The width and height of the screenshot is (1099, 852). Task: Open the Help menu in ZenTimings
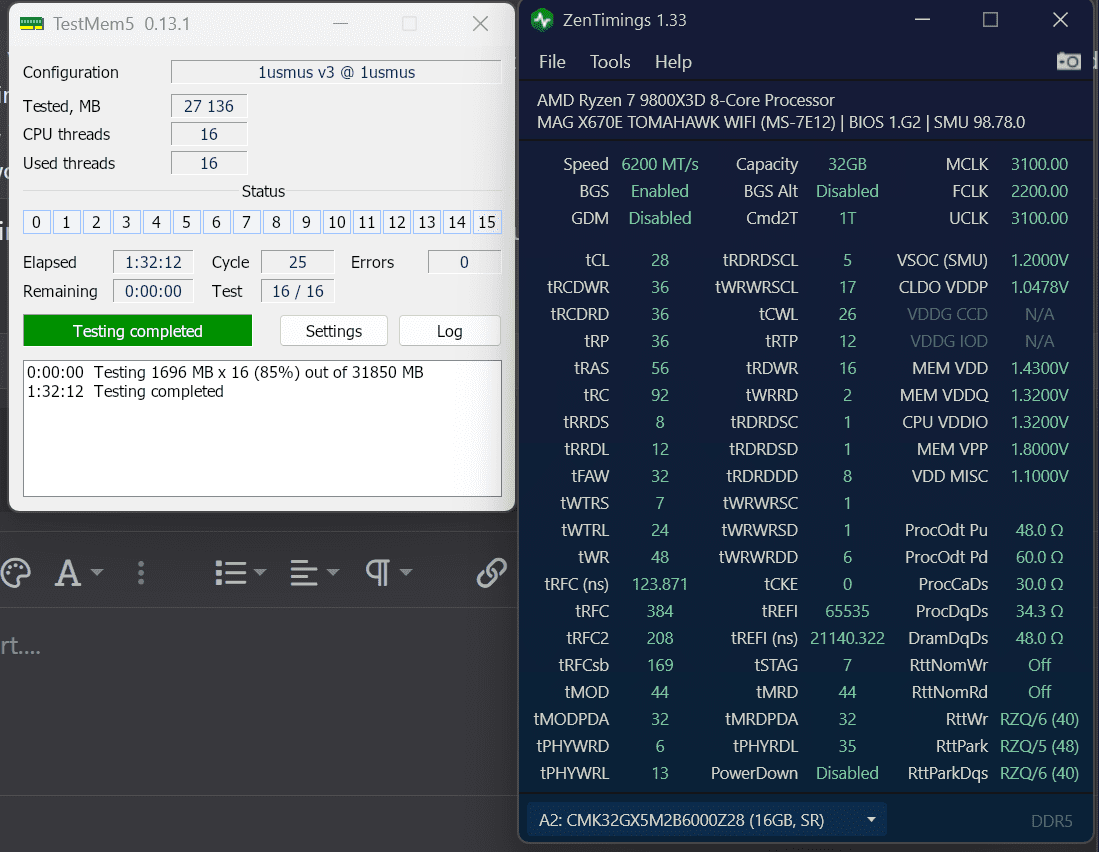click(673, 62)
